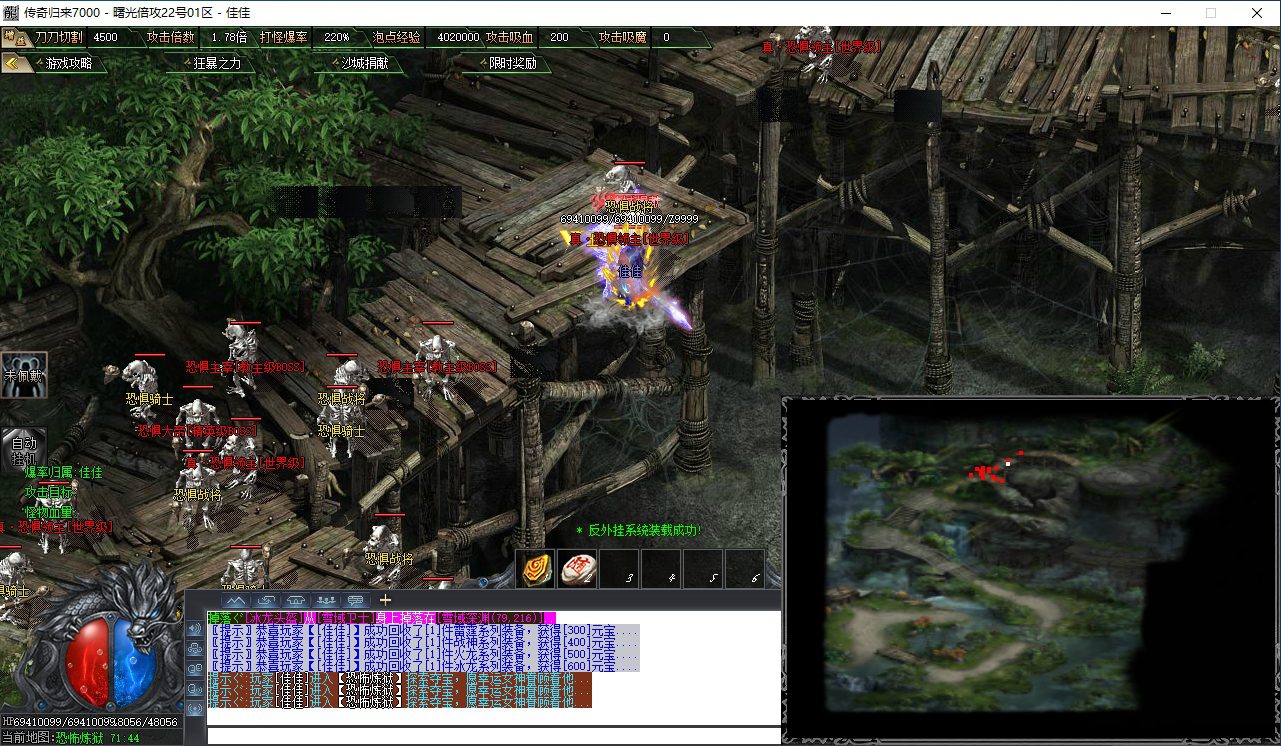Click the chat line awarding [500]元宝
This screenshot has height=746, width=1281.
tap(424, 654)
